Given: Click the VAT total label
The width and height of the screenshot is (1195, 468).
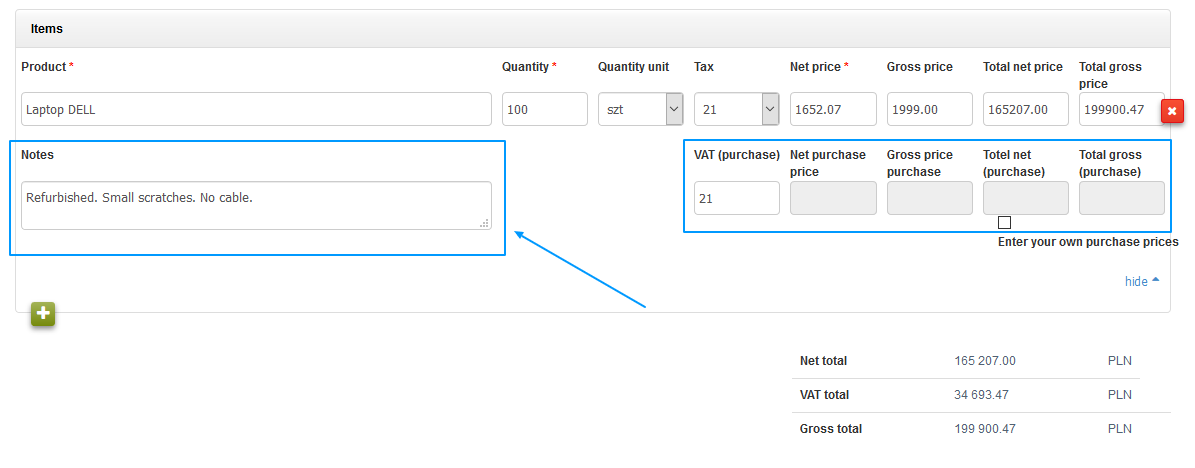Looking at the screenshot, I should (x=825, y=395).
